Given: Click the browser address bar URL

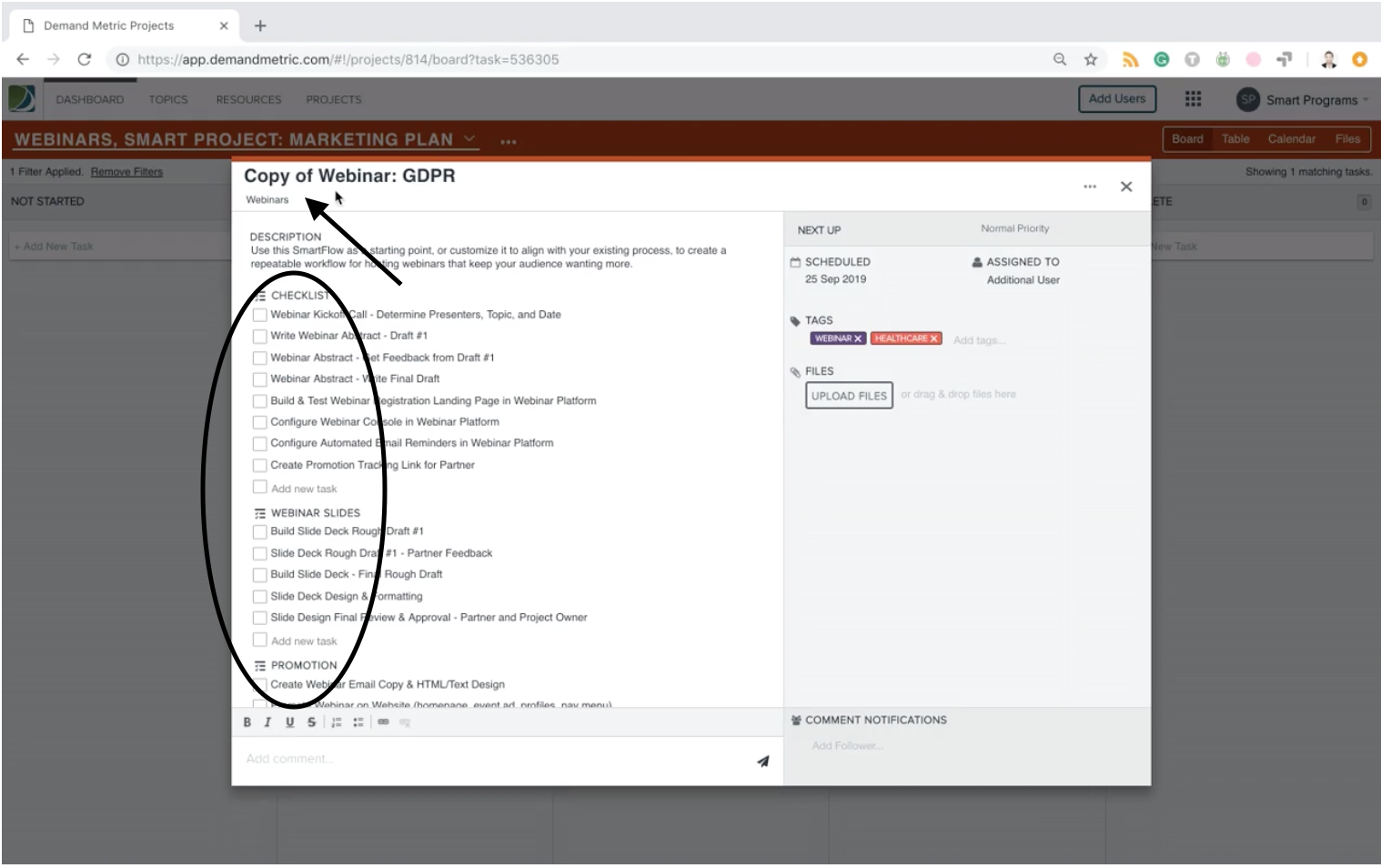Looking at the screenshot, I should point(348,59).
